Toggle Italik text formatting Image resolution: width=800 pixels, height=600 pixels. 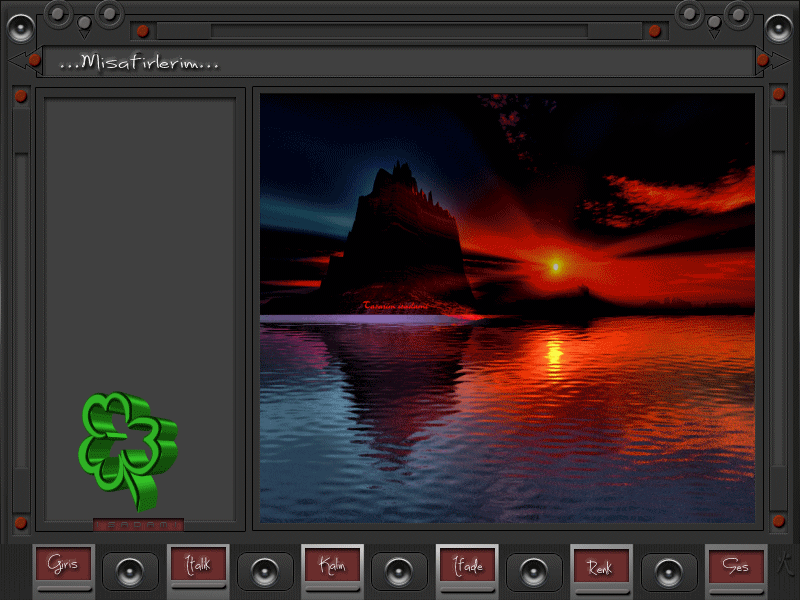(198, 566)
